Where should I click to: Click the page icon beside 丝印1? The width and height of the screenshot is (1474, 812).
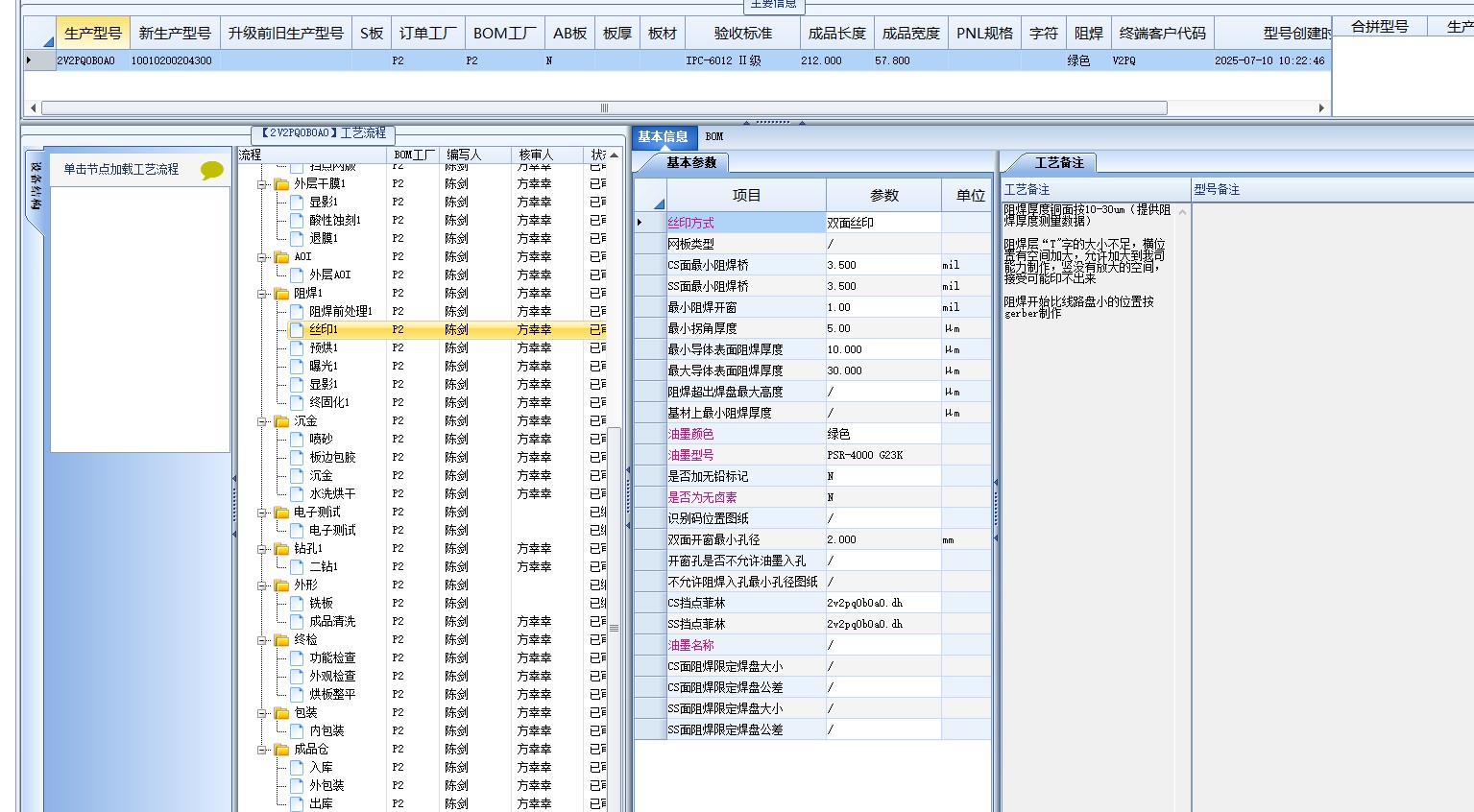point(297,329)
